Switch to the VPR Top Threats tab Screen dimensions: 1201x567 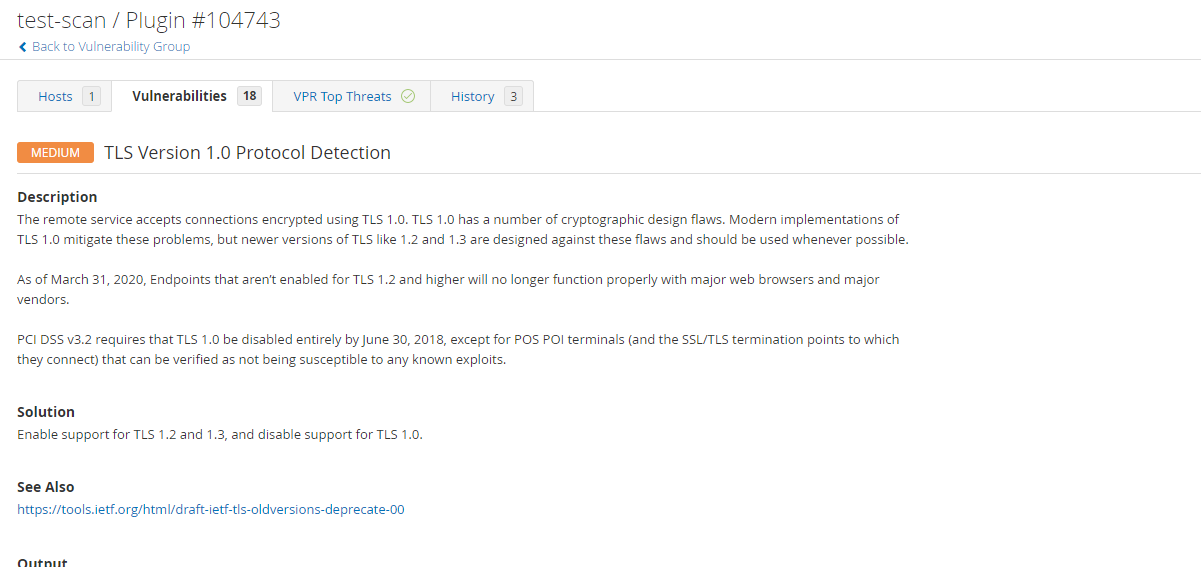tap(352, 96)
